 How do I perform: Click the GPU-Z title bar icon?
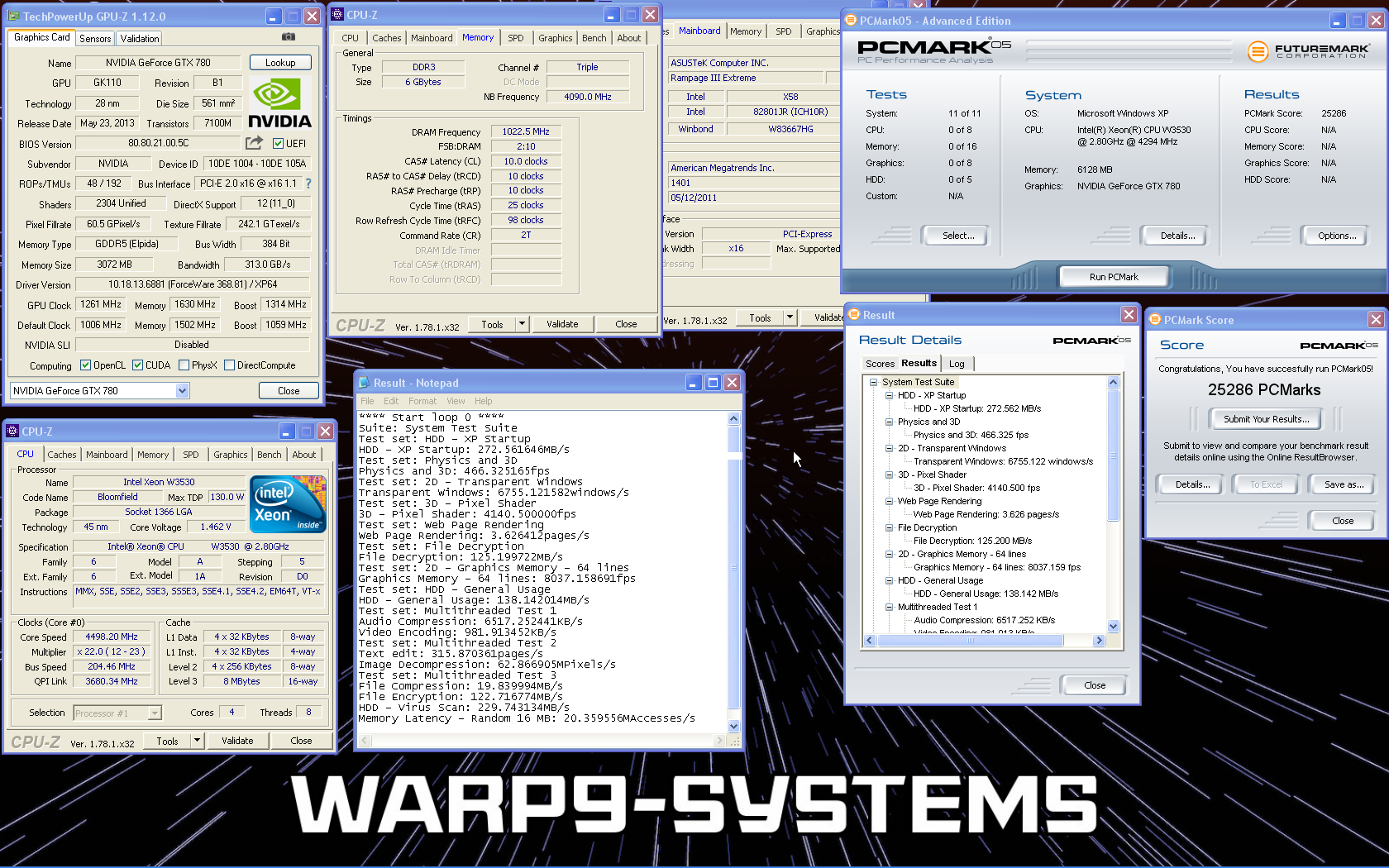click(15, 17)
